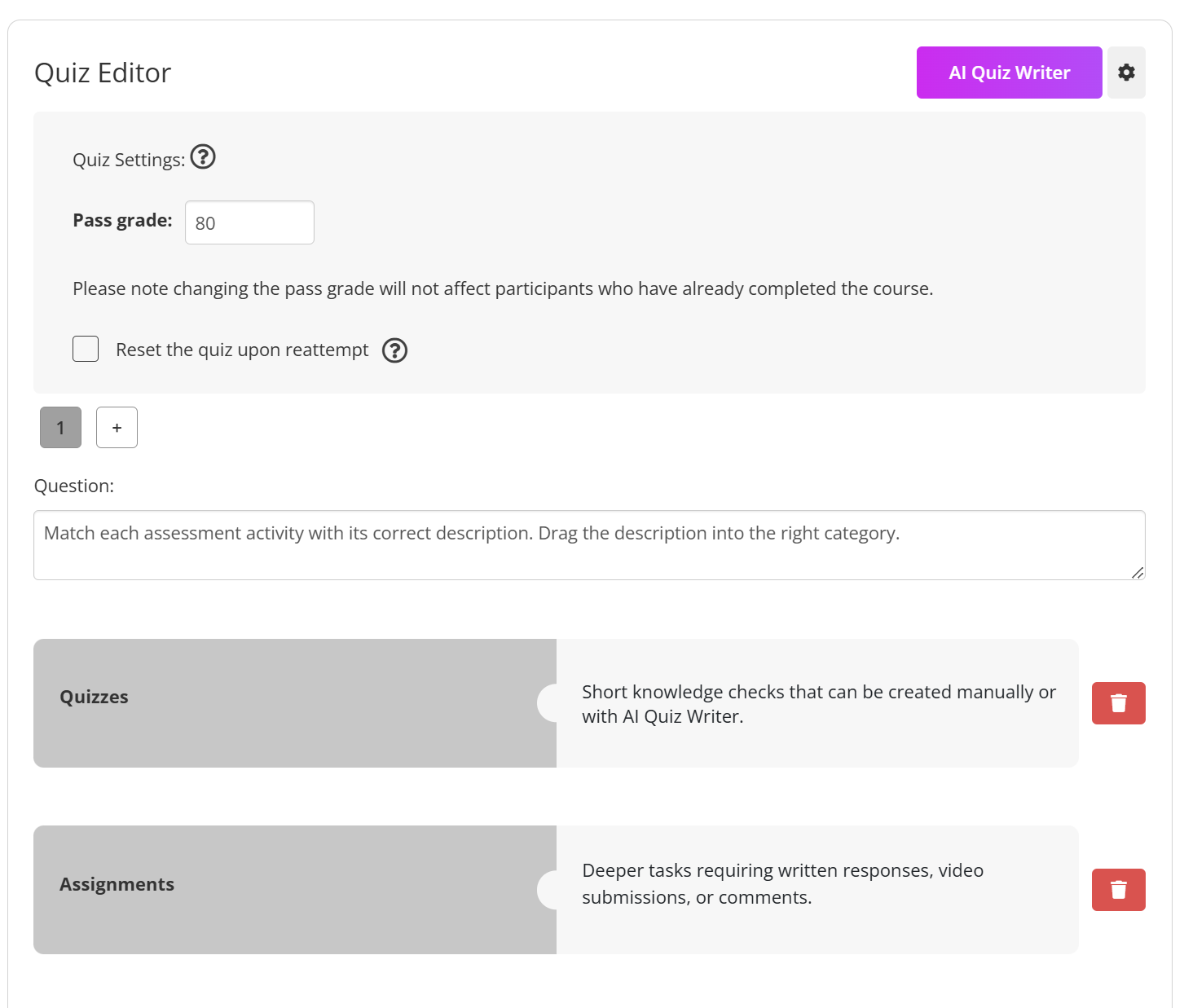Open quiz settings gear menu

(x=1126, y=73)
